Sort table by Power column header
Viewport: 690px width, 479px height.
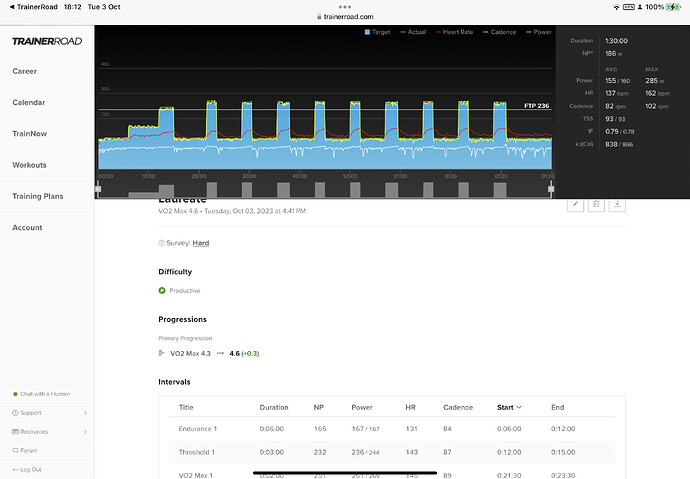(362, 407)
